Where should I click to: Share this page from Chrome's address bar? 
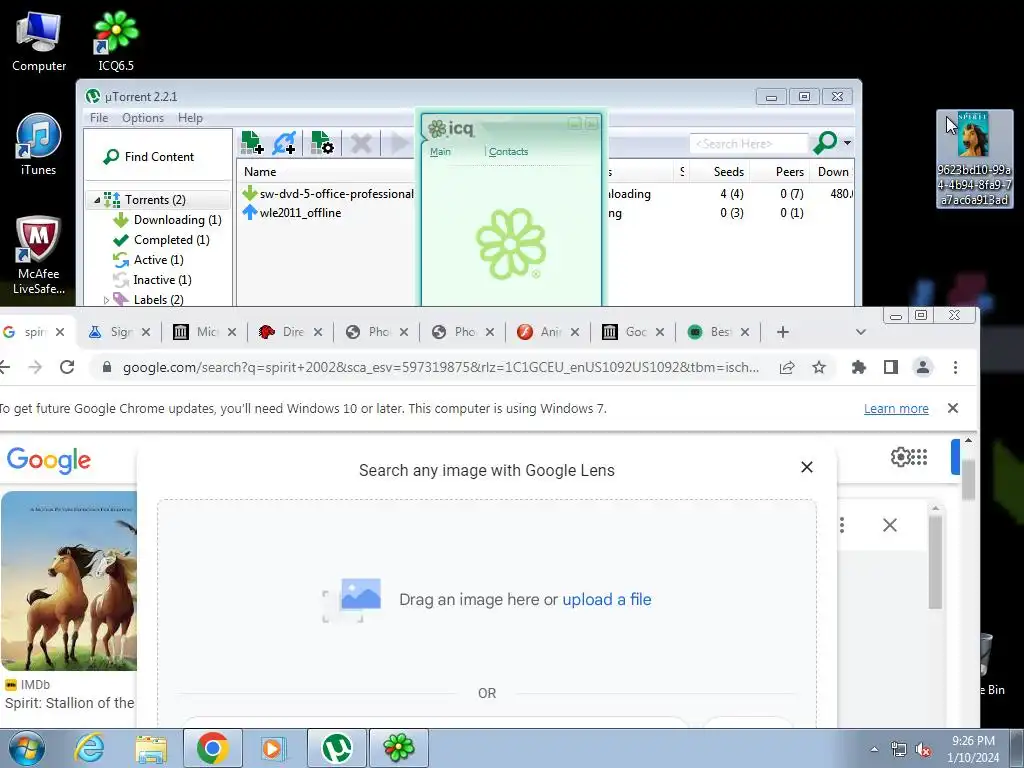coord(787,367)
